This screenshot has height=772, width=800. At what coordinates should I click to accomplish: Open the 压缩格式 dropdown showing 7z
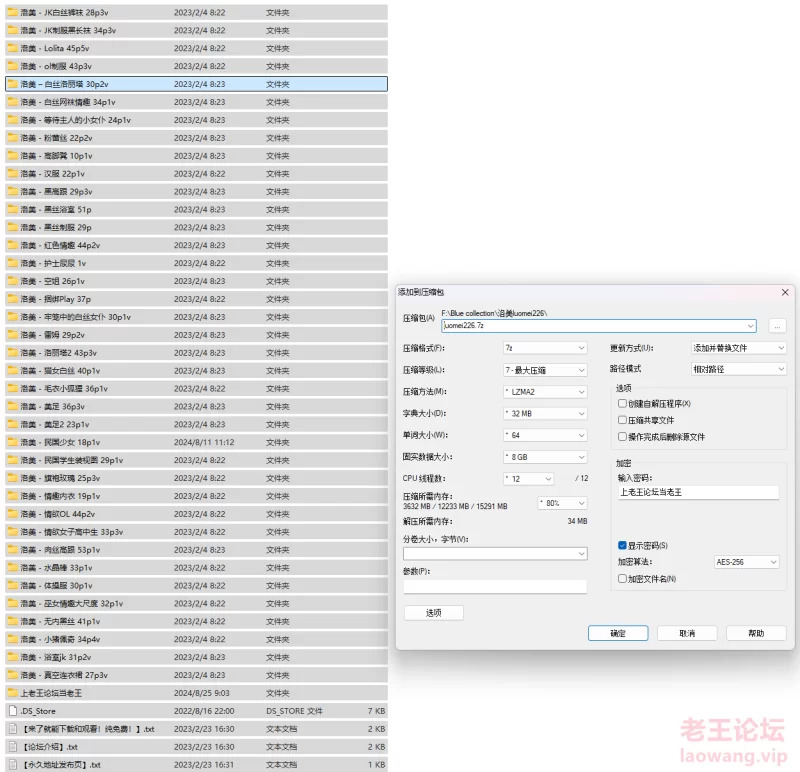pyautogui.click(x=545, y=348)
